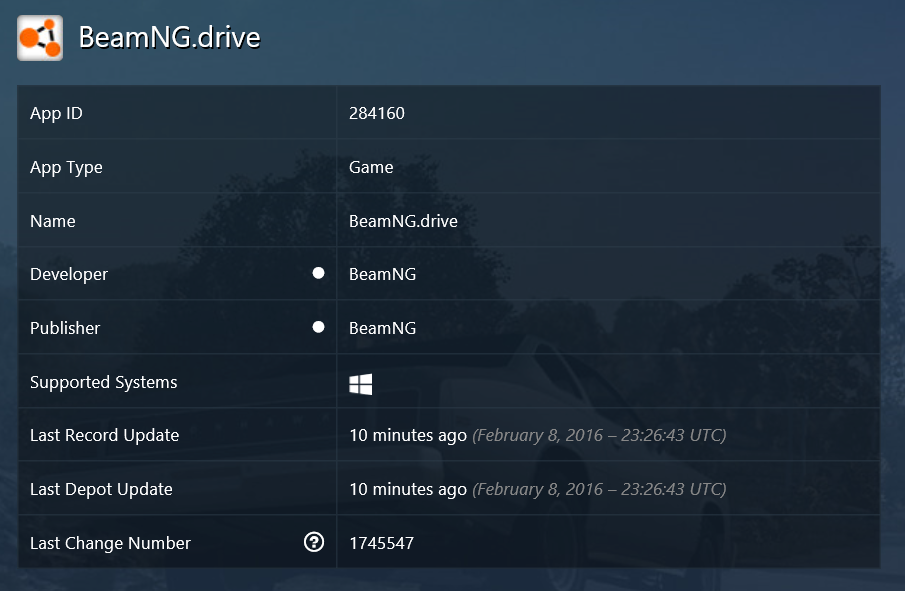The image size is (905, 591).
Task: Click the white dot beside Publisher
Action: (318, 327)
